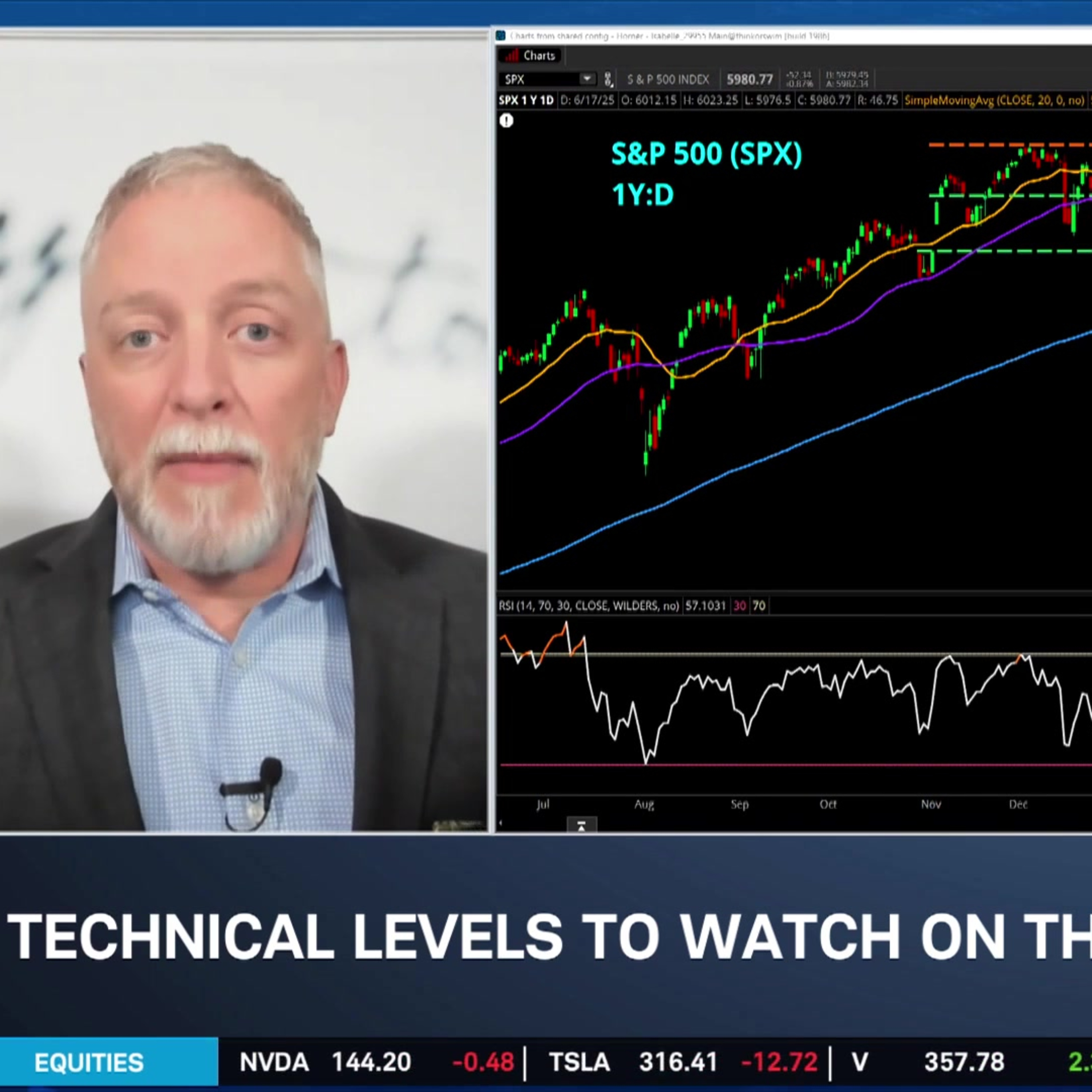1092x1092 pixels.
Task: Click the Aug marker on the time axis
Action: 644,804
